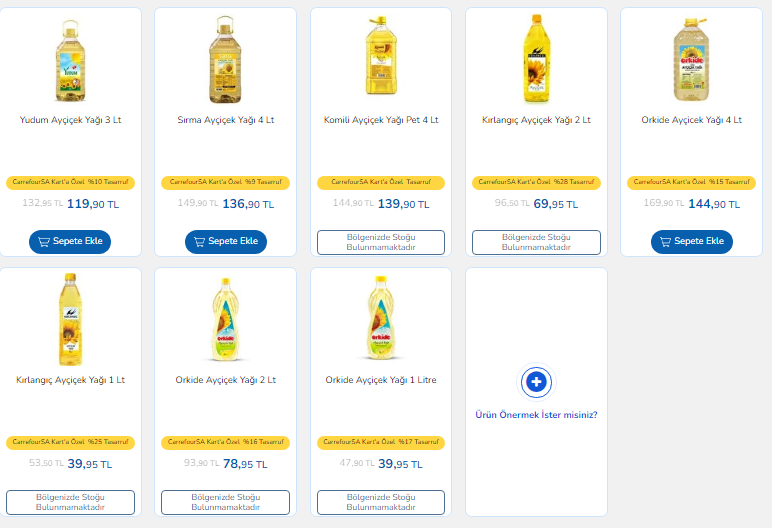
Task: Click the shopping cart icon on Sırma's Sepete Ekle button
Action: 199,242
